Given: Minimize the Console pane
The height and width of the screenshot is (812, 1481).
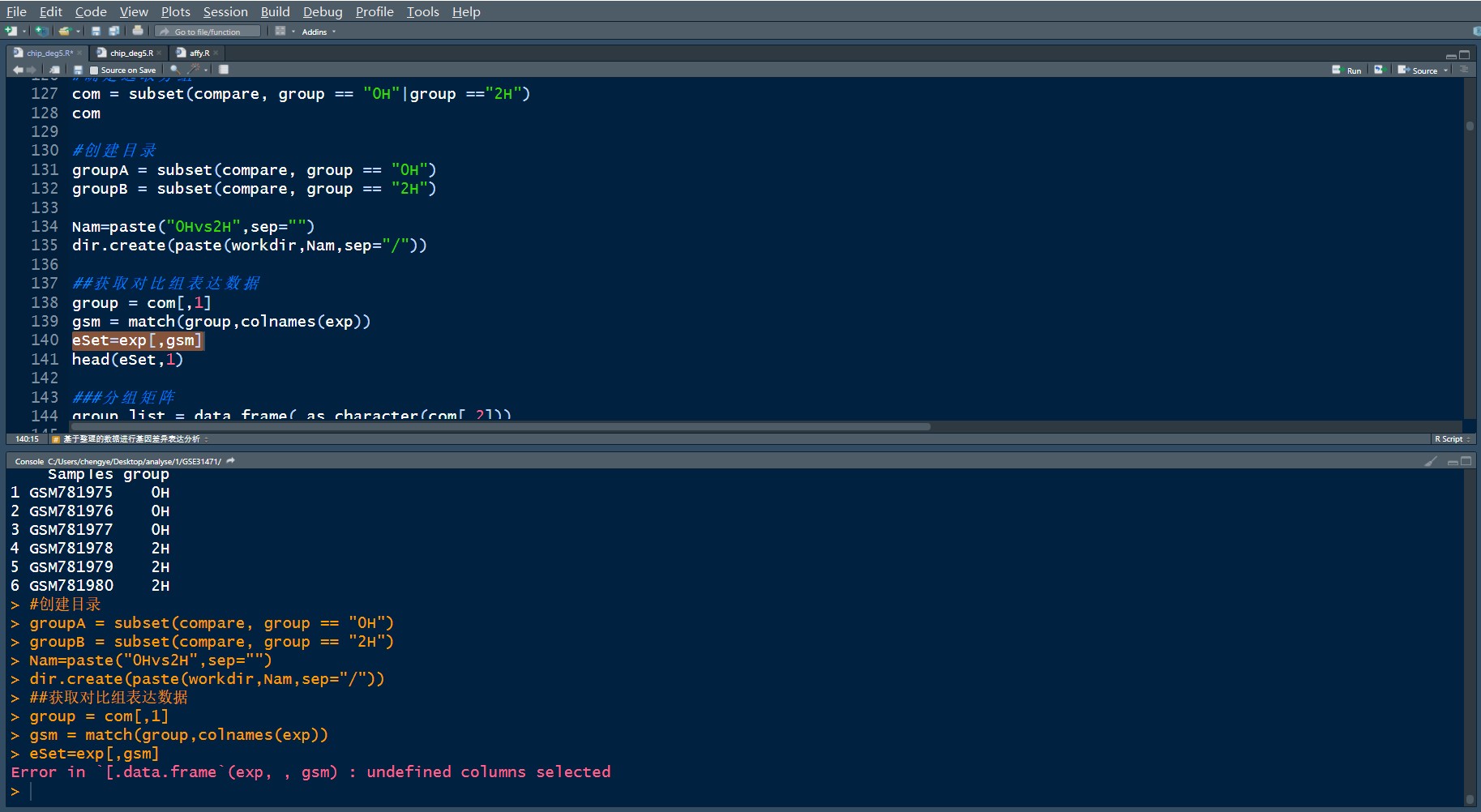Looking at the screenshot, I should pos(1453,462).
